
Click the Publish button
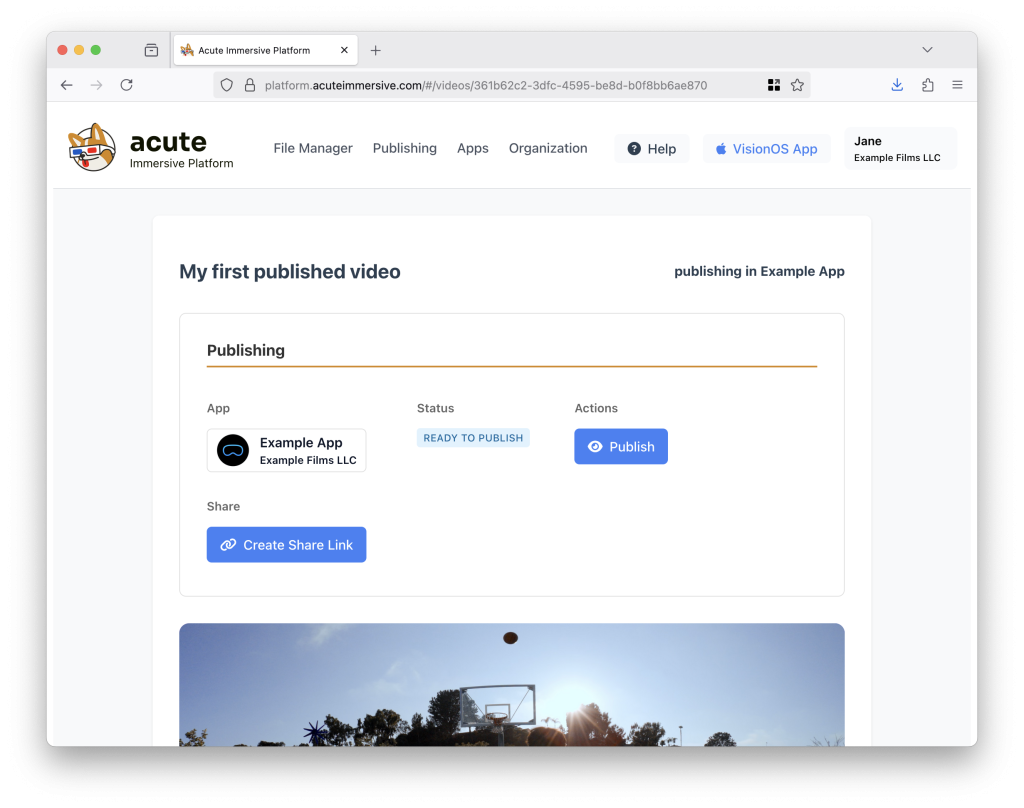pos(620,447)
